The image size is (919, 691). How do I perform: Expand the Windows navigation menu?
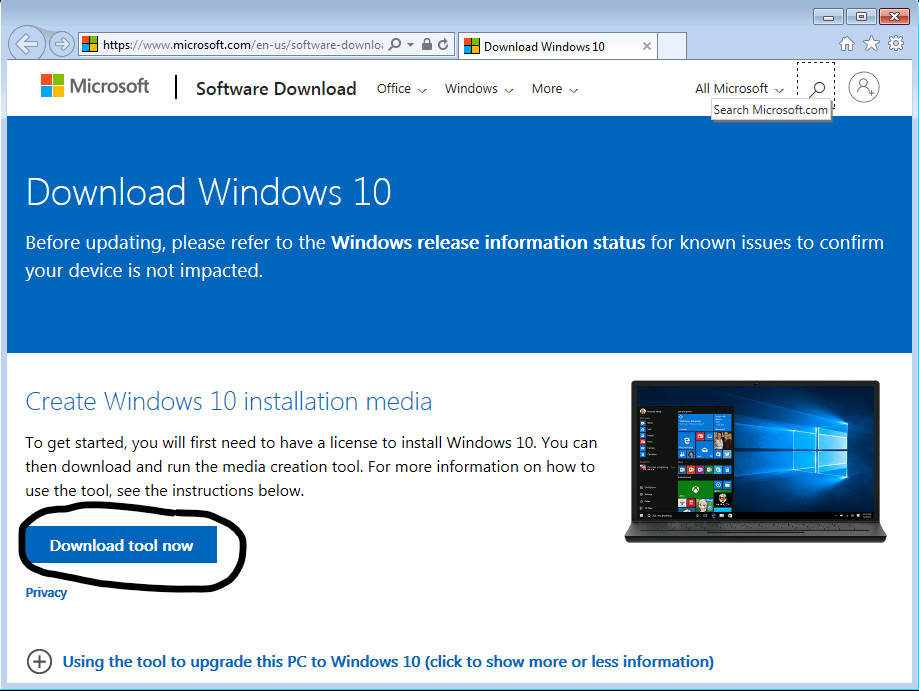(x=479, y=88)
